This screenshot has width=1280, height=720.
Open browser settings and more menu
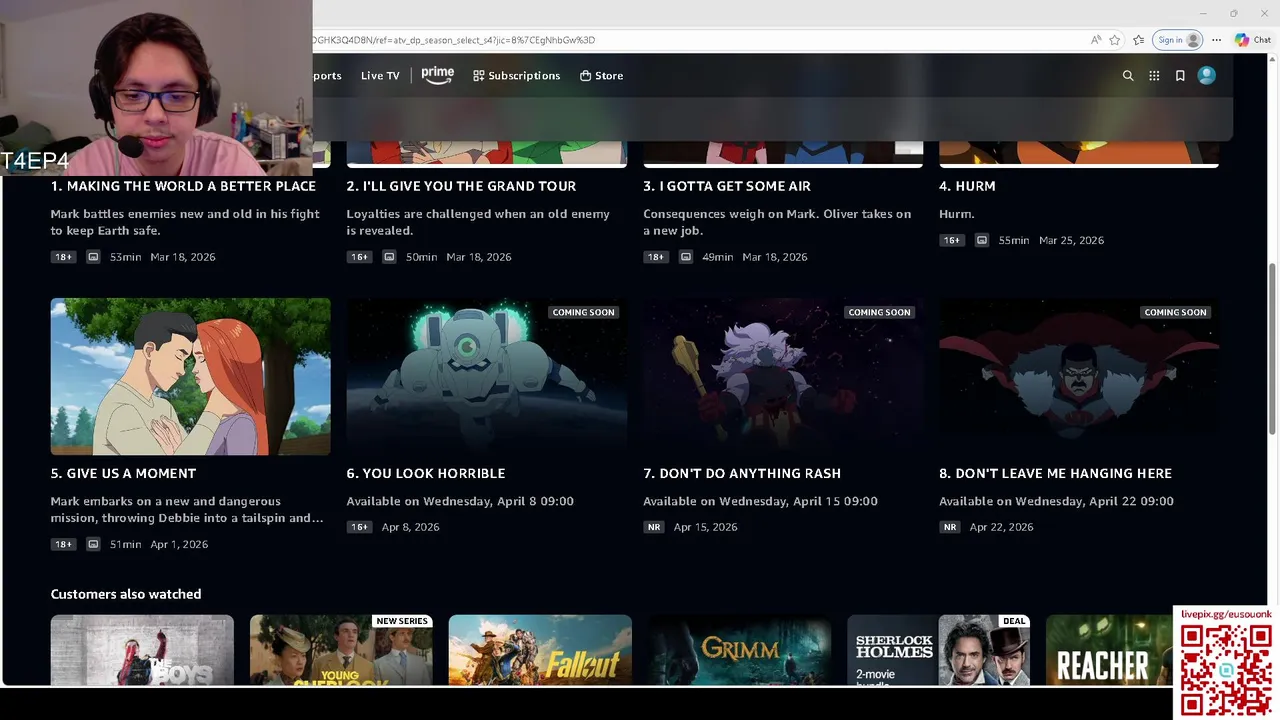point(1216,40)
